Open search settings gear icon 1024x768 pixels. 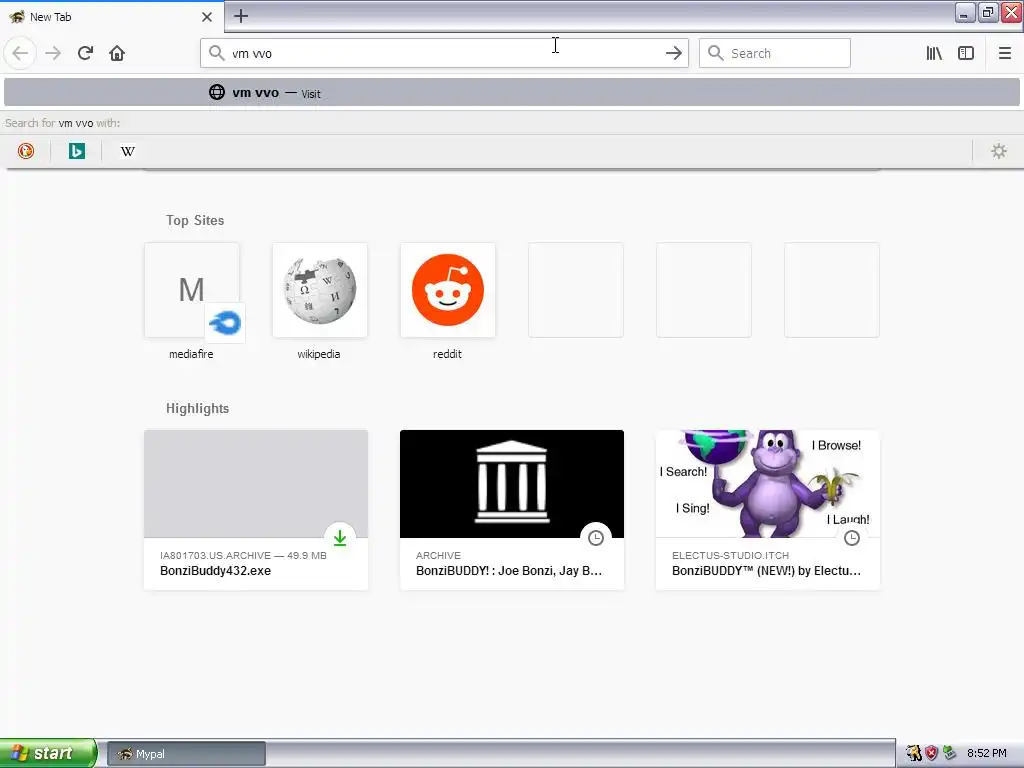click(999, 151)
